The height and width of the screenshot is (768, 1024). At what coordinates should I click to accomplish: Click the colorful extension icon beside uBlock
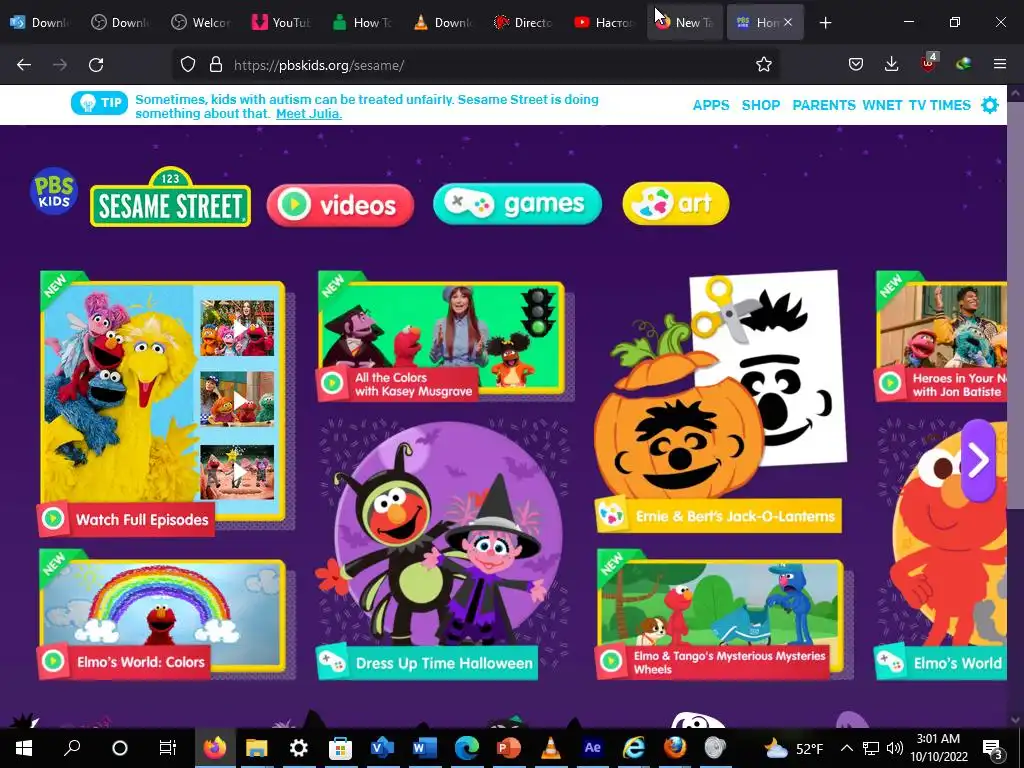[x=963, y=65]
